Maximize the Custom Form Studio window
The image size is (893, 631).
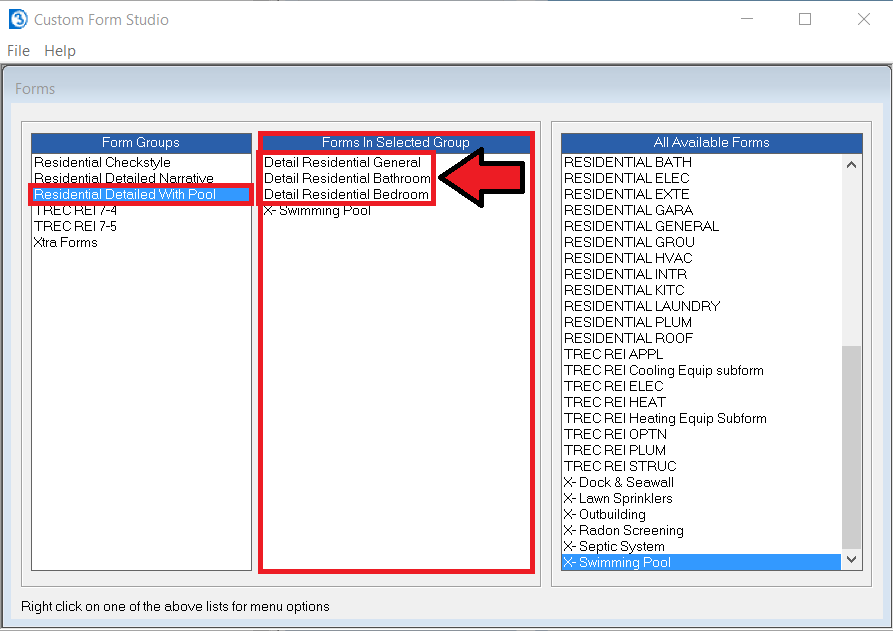(805, 19)
